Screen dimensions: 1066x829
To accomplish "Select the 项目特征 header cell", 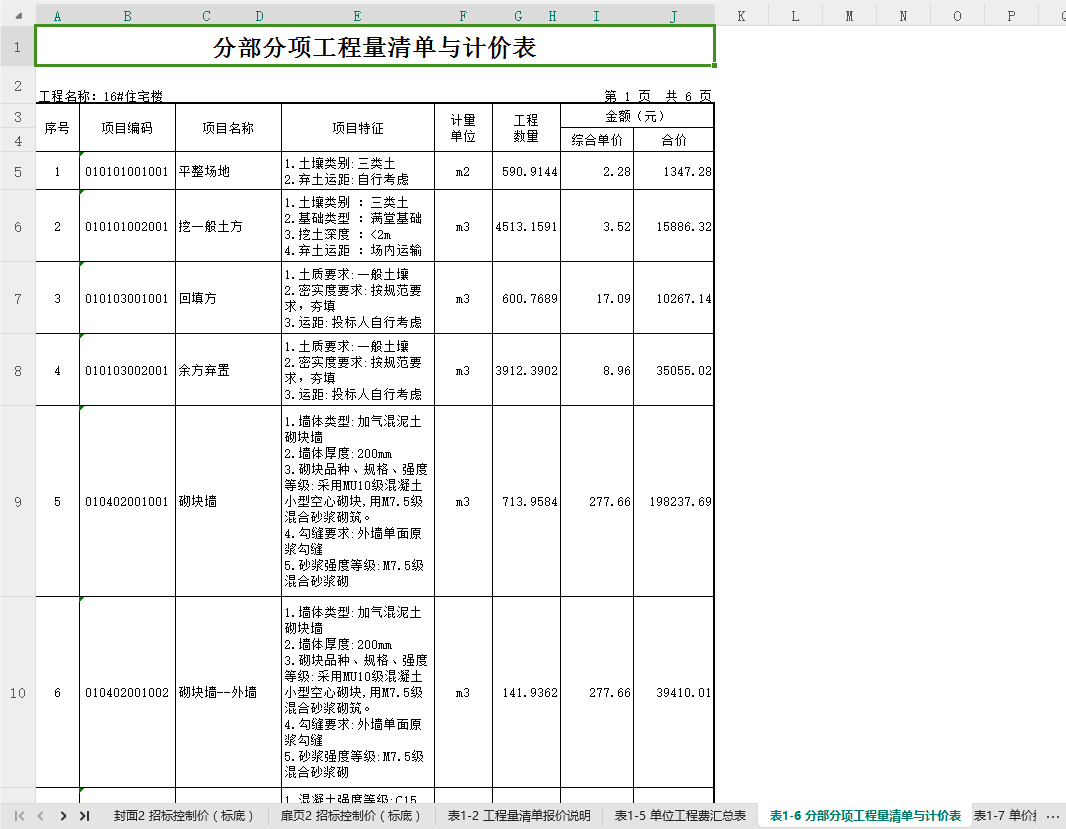I will click(x=358, y=128).
